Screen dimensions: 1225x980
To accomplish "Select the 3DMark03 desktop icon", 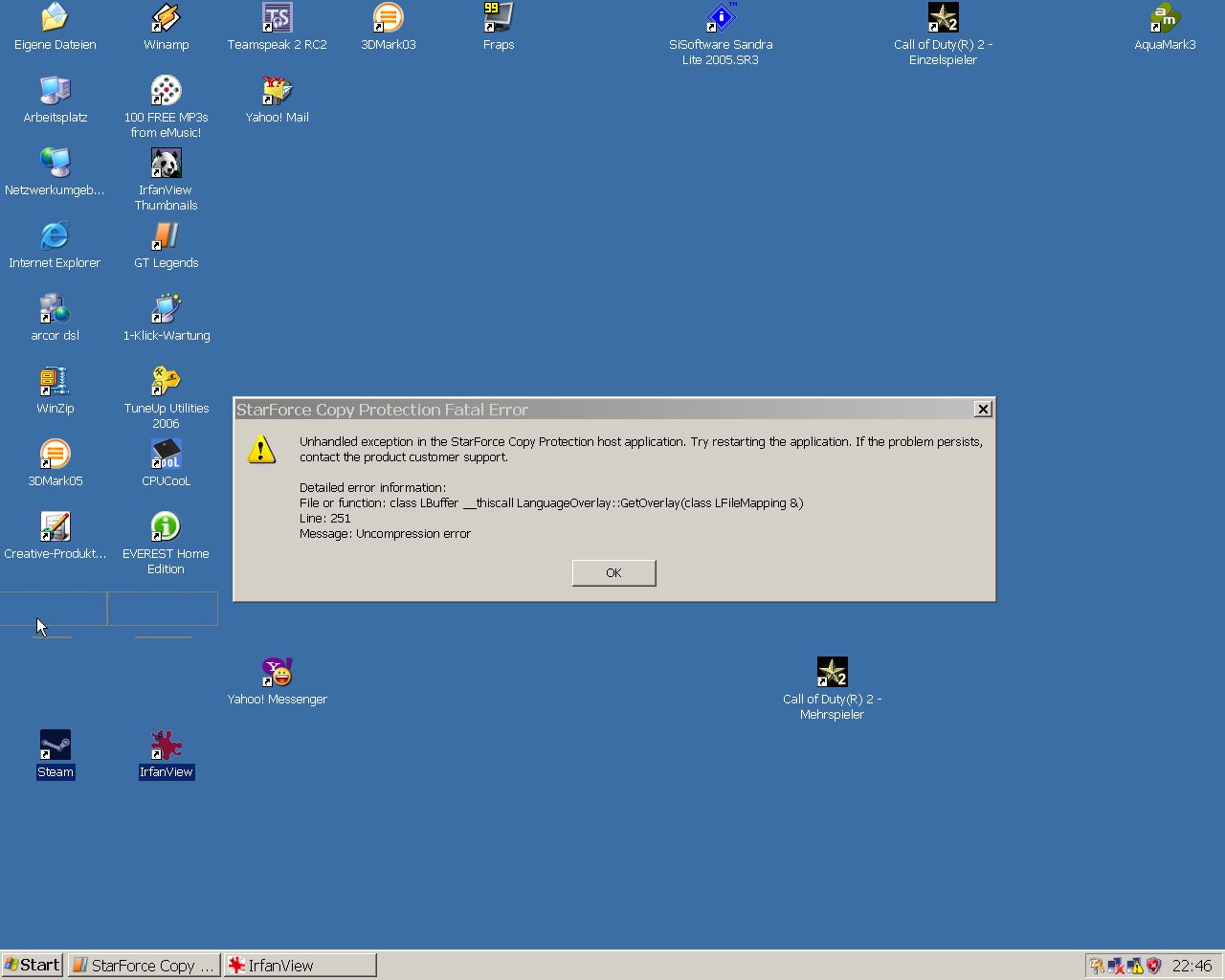I will pos(388,27).
